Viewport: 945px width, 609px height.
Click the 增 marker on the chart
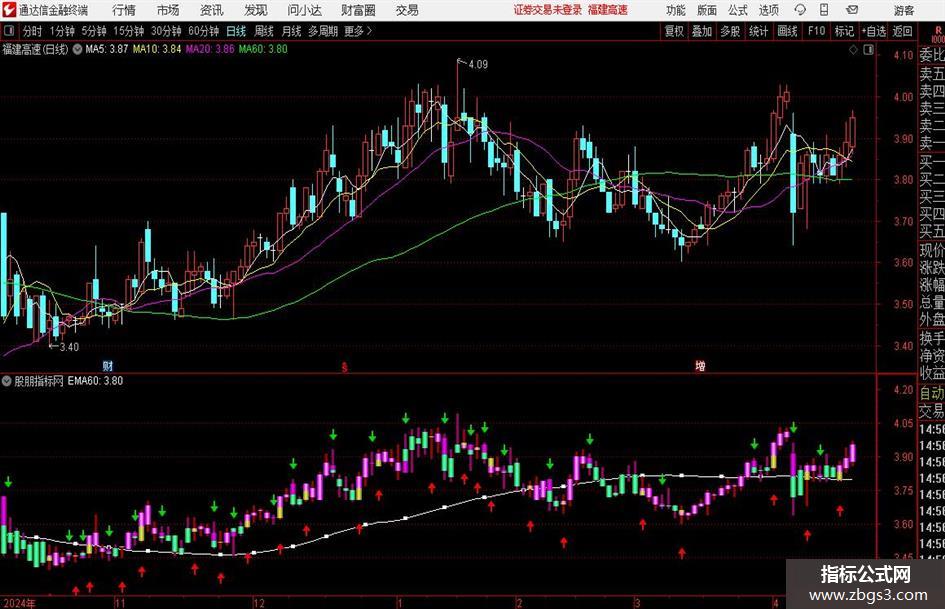[700, 366]
